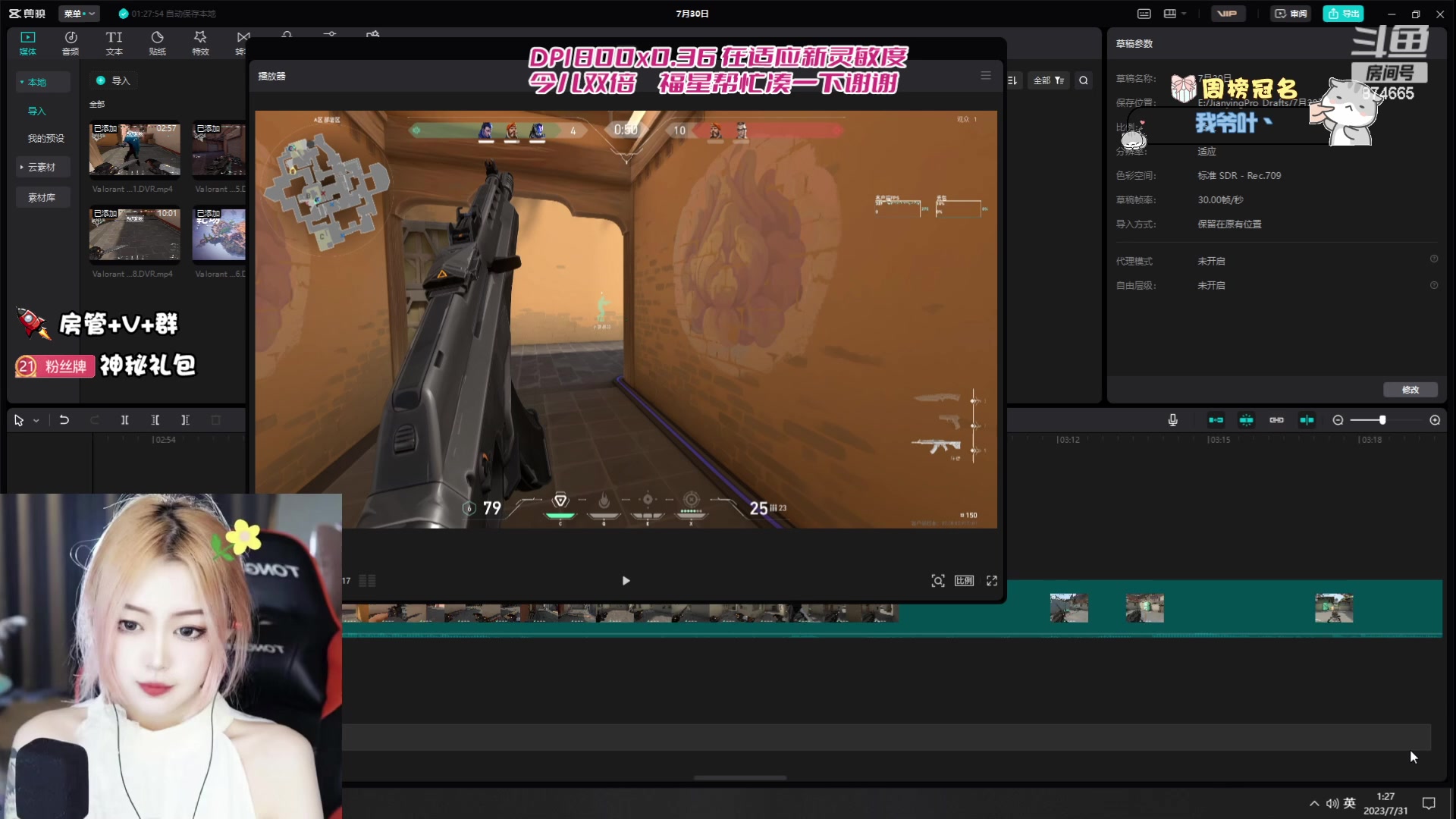Open the layout switcher dropdown

[1175, 14]
